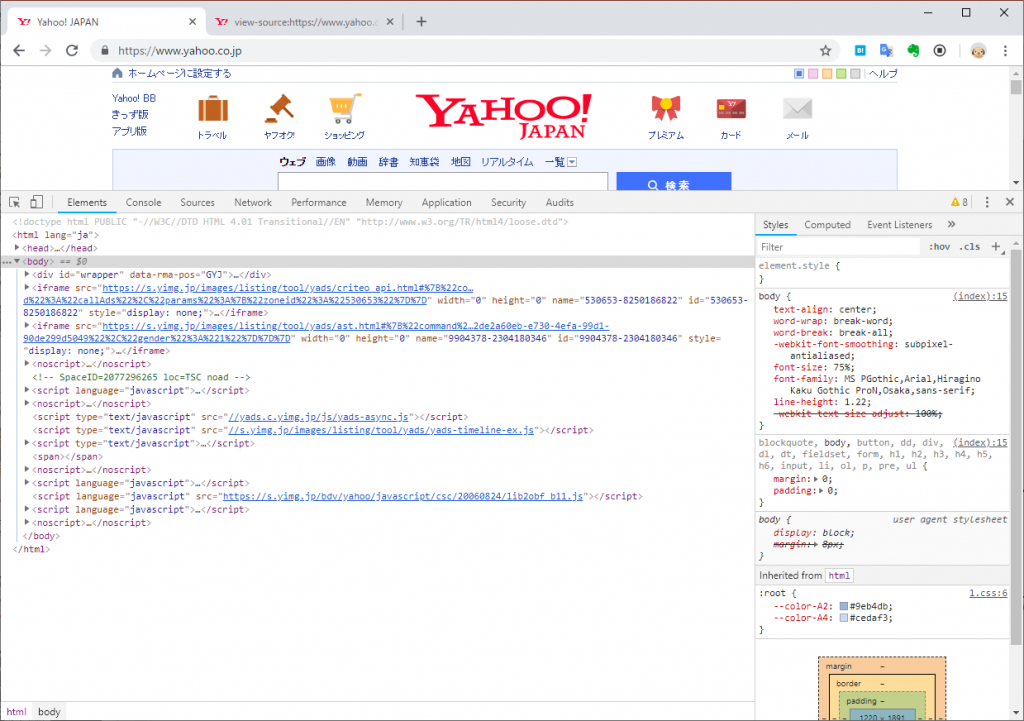Activate the DevTools inspect element tool
The height and width of the screenshot is (721, 1024).
click(14, 202)
